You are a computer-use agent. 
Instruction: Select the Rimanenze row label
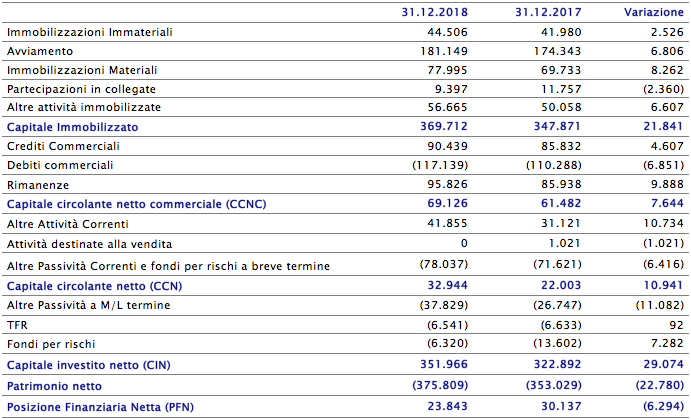pos(36,183)
